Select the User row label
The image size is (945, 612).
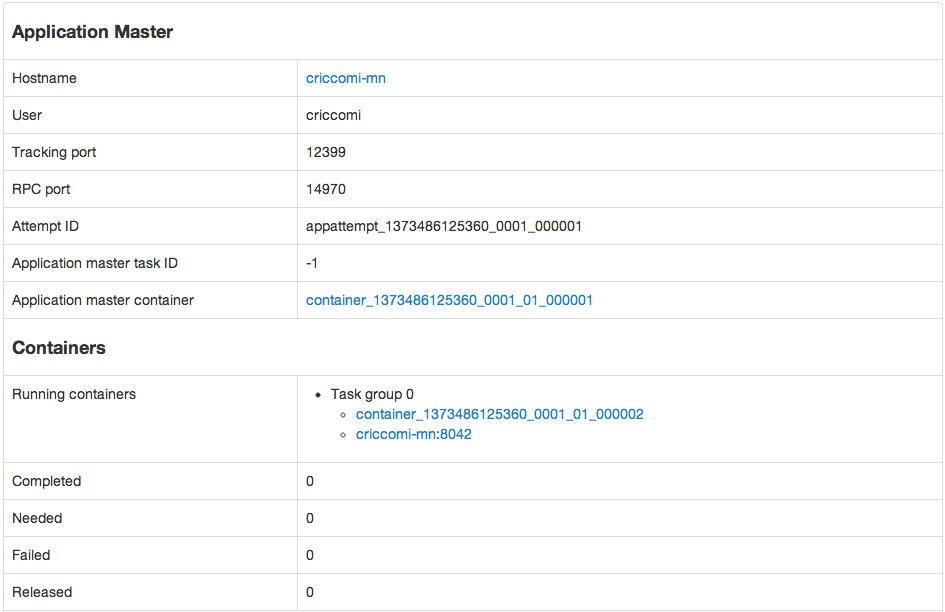(27, 115)
